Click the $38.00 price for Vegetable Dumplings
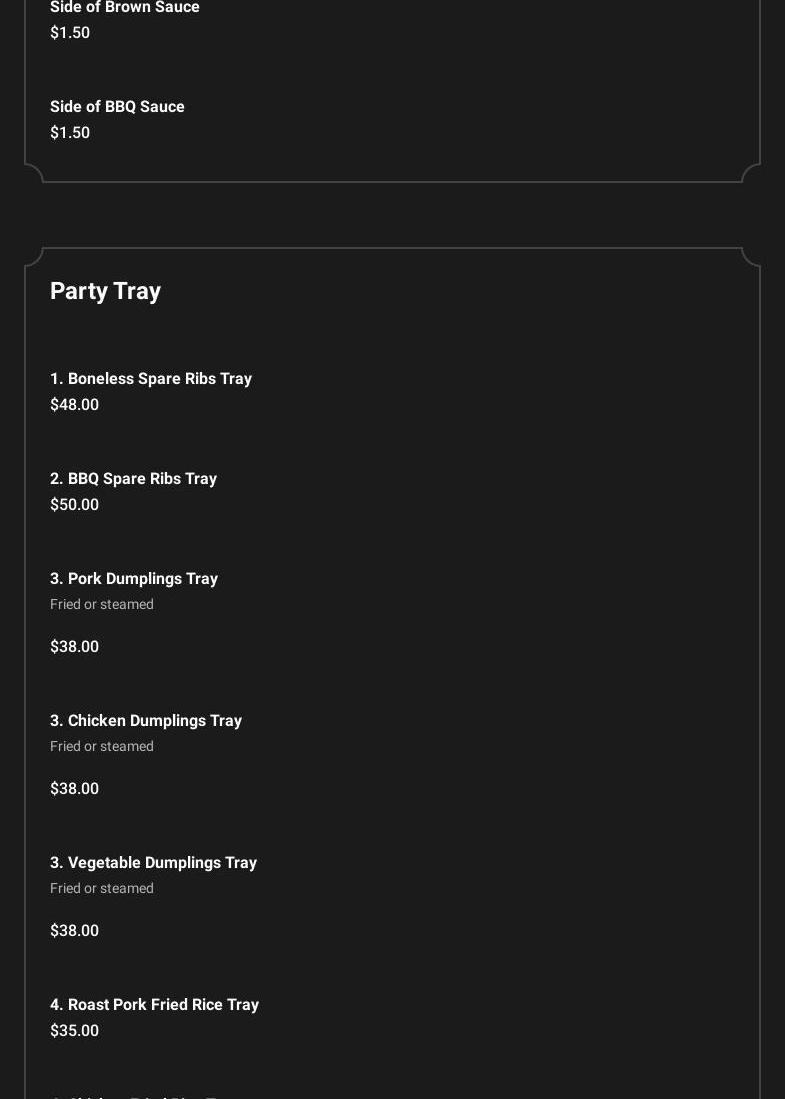This screenshot has height=1099, width=785. point(74,931)
